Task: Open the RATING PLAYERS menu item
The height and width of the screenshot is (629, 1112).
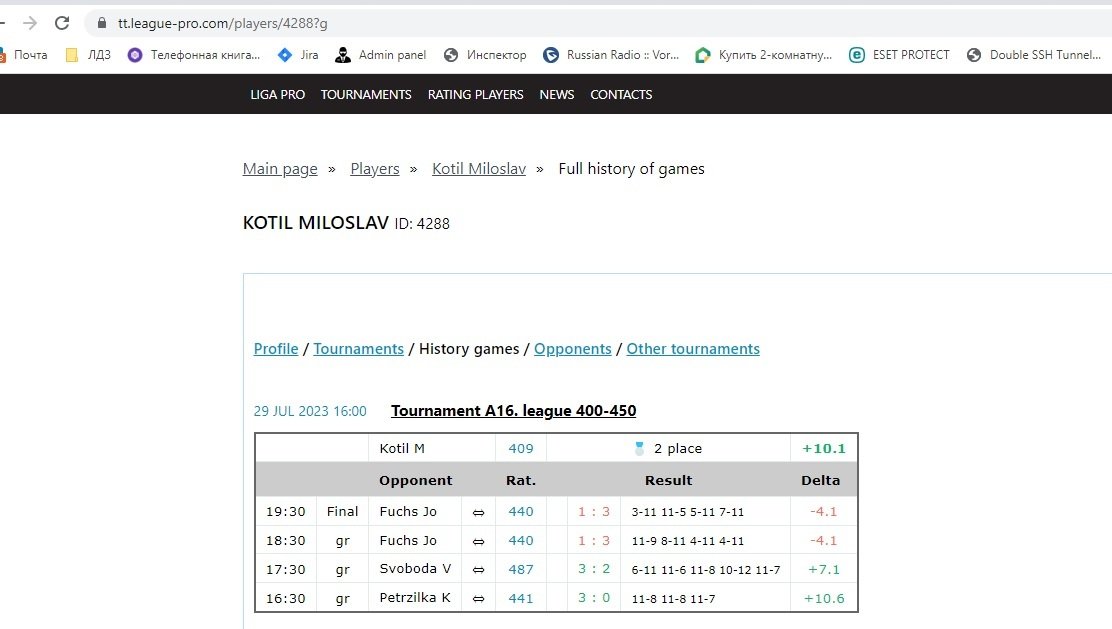Action: (475, 95)
